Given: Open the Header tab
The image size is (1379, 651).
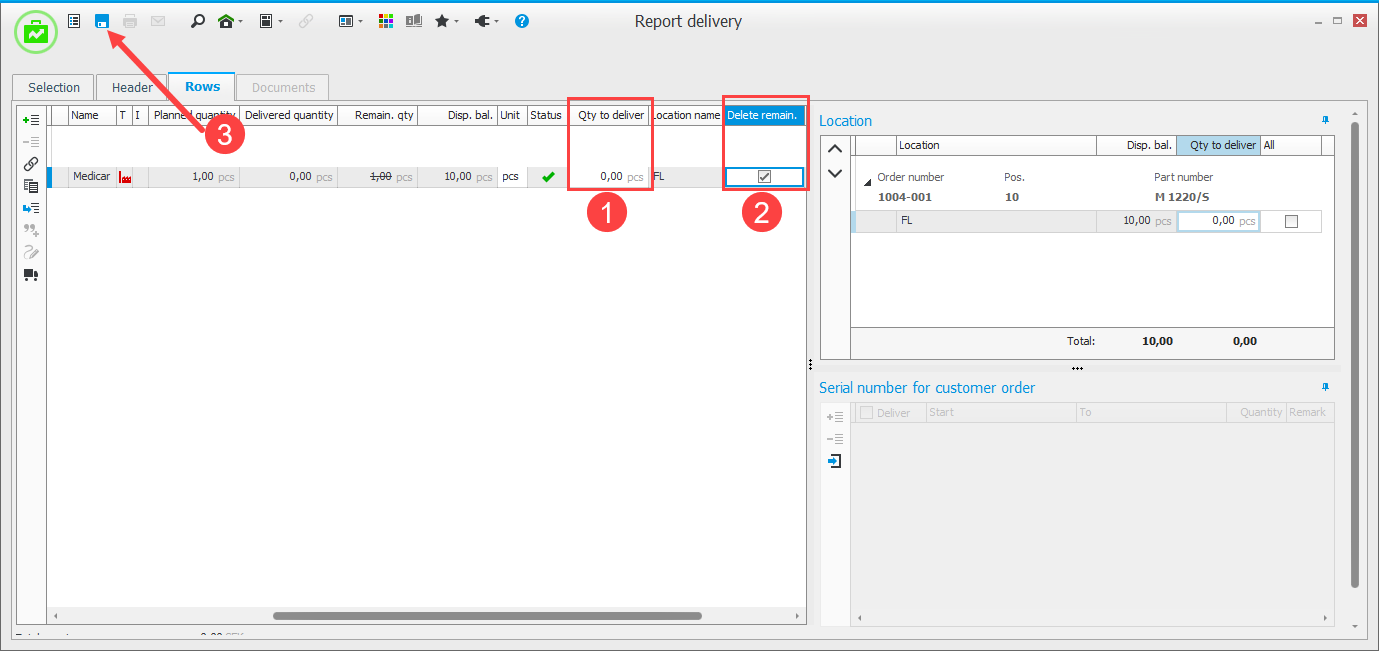Looking at the screenshot, I should [x=132, y=87].
